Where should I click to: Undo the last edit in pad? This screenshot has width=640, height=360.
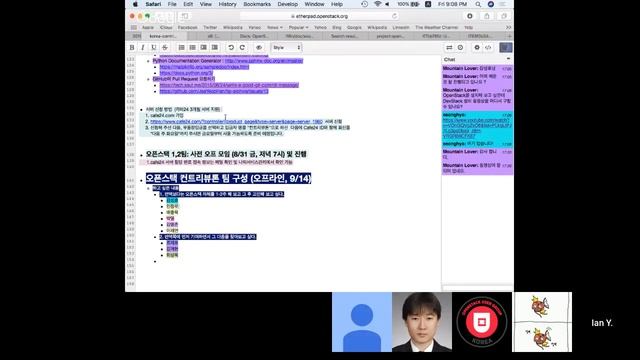coord(231,48)
